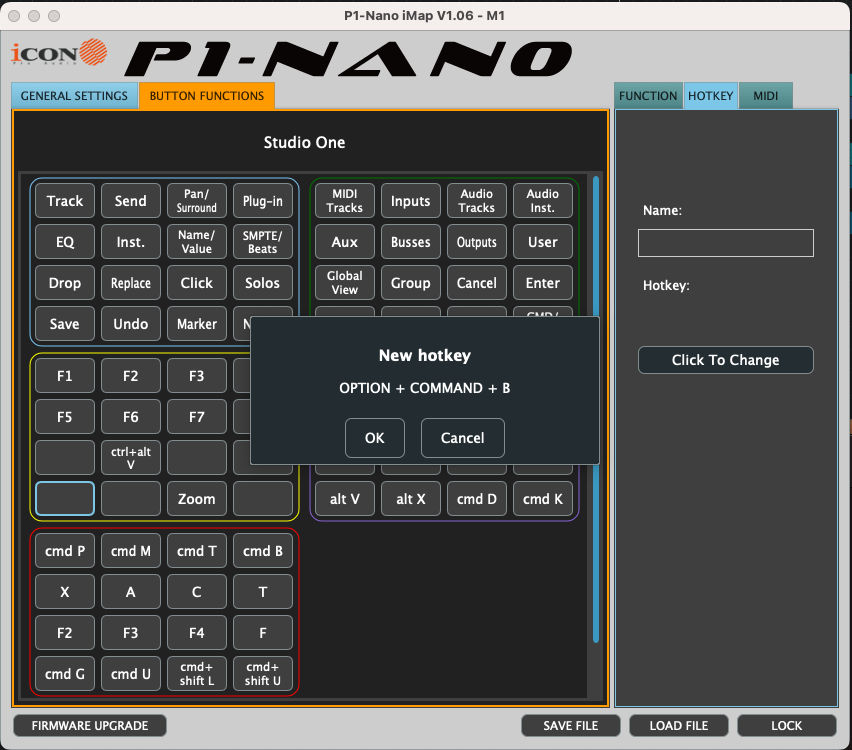This screenshot has width=852, height=750.
Task: Open the FUNCTION tab in right panel
Action: pos(648,96)
